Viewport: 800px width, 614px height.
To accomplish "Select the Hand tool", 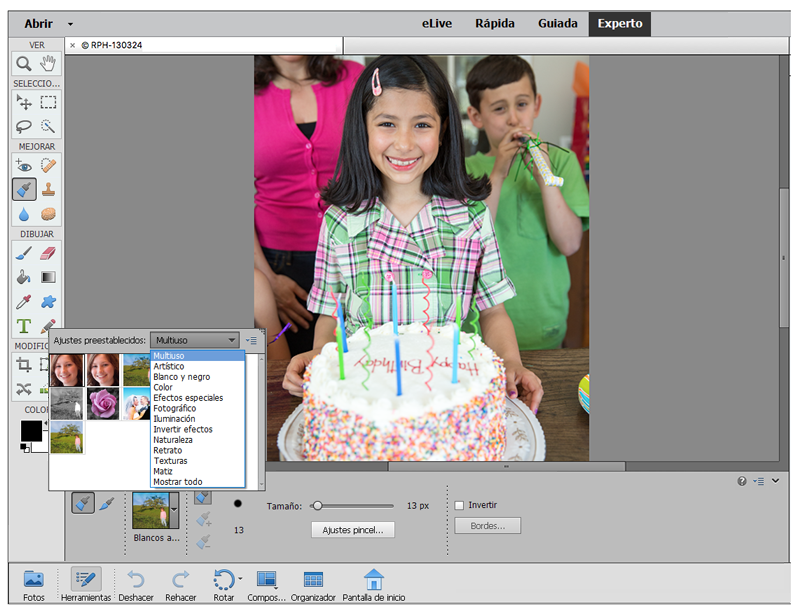I will pyautogui.click(x=48, y=65).
